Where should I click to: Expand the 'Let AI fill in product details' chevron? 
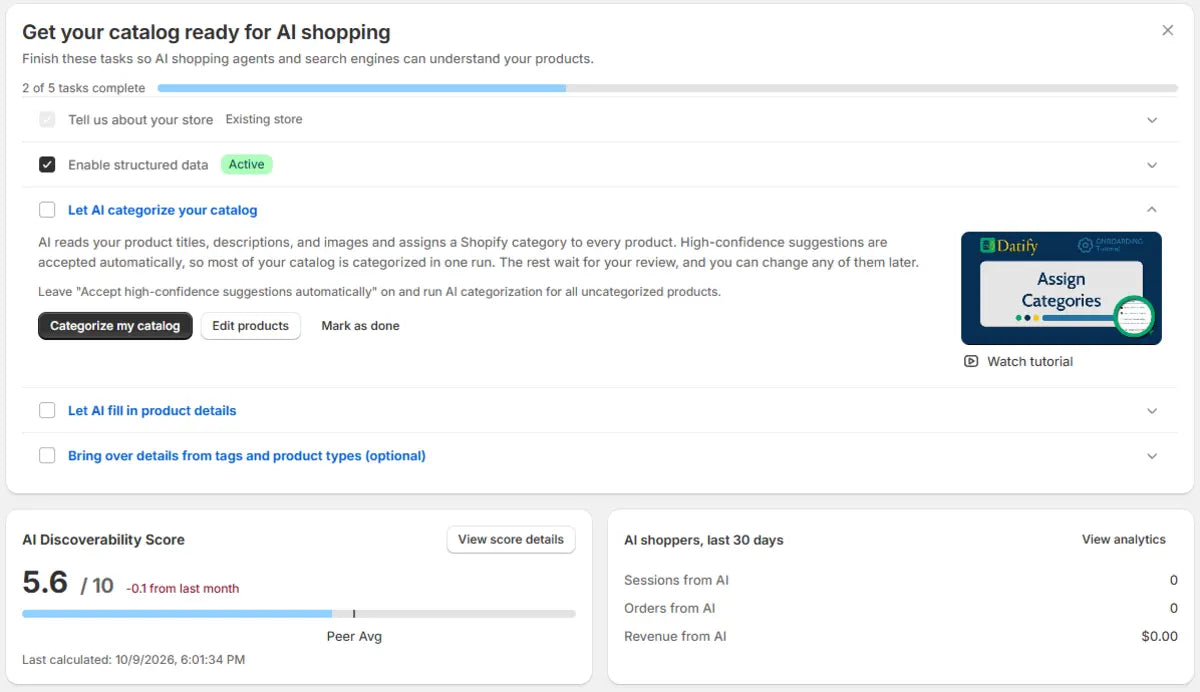pos(1152,411)
